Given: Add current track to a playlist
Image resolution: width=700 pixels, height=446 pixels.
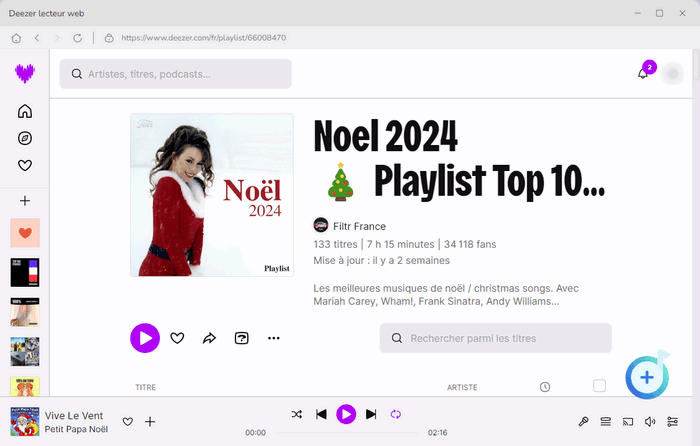Looking at the screenshot, I should coord(150,421).
